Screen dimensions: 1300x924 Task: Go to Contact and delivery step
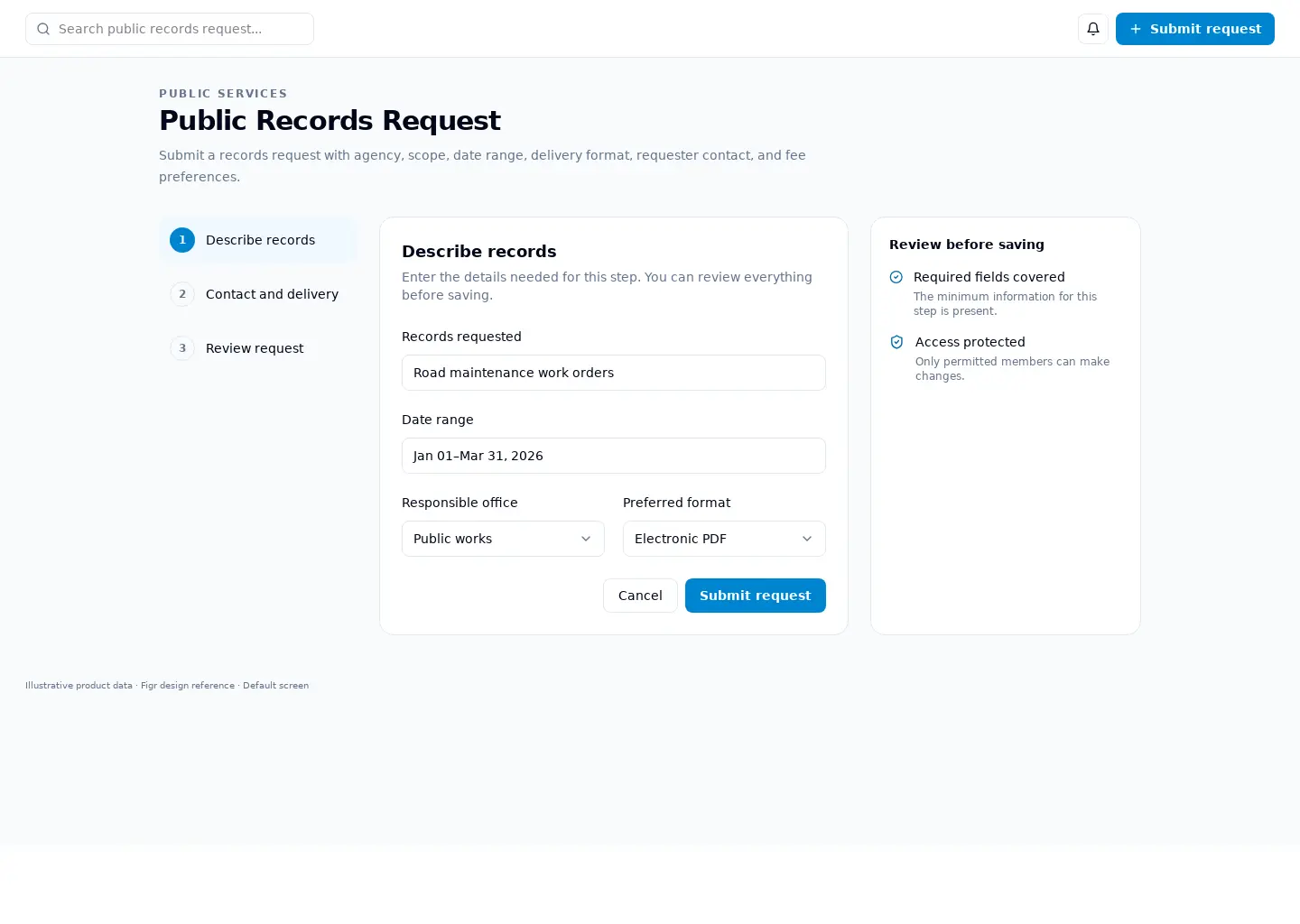[258, 294]
